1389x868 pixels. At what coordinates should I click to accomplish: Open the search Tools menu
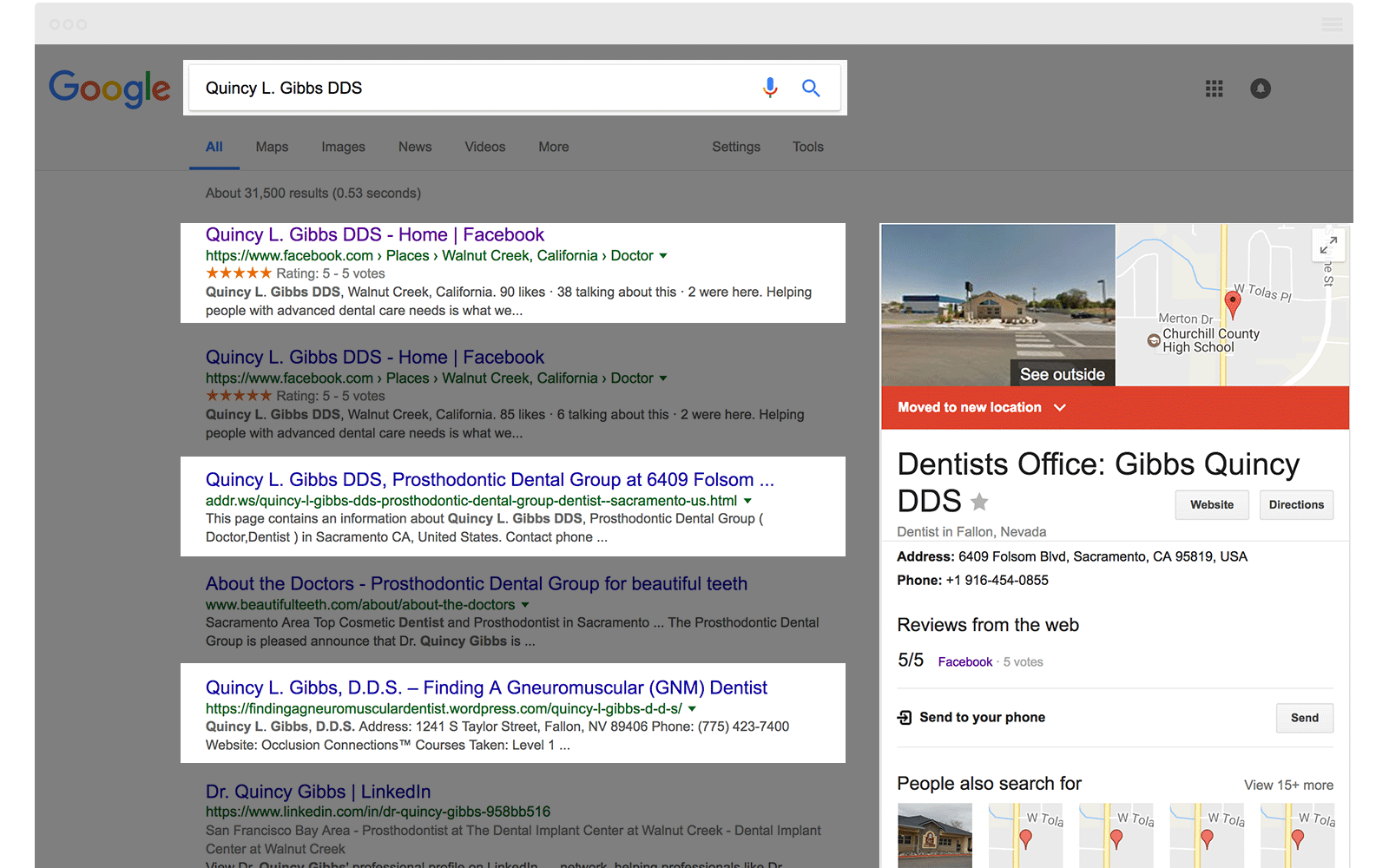(x=807, y=147)
